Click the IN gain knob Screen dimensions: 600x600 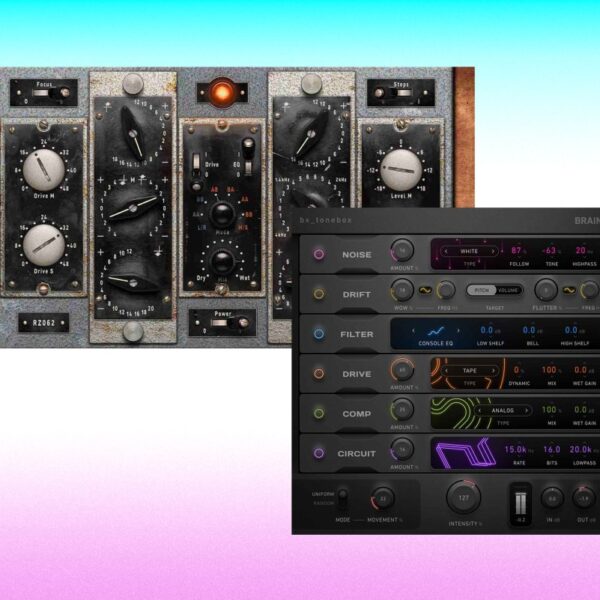pos(552,499)
